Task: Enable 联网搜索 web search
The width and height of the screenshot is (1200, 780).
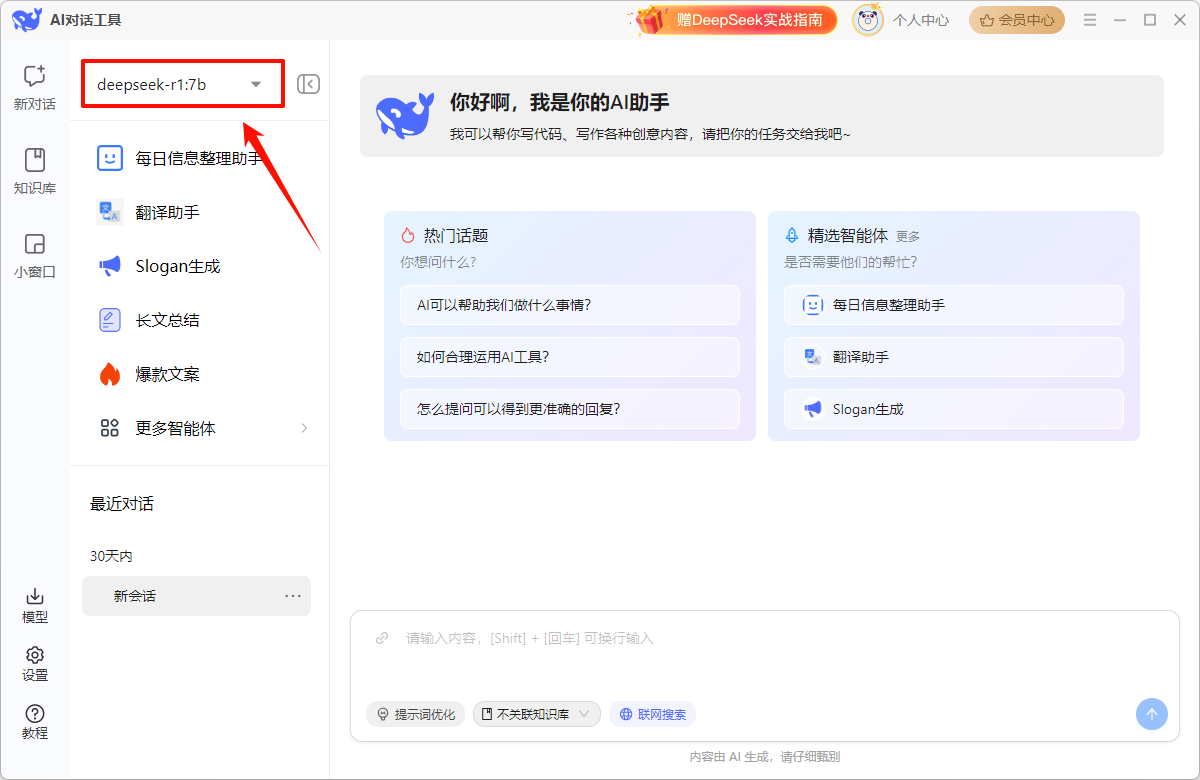Action: point(652,714)
